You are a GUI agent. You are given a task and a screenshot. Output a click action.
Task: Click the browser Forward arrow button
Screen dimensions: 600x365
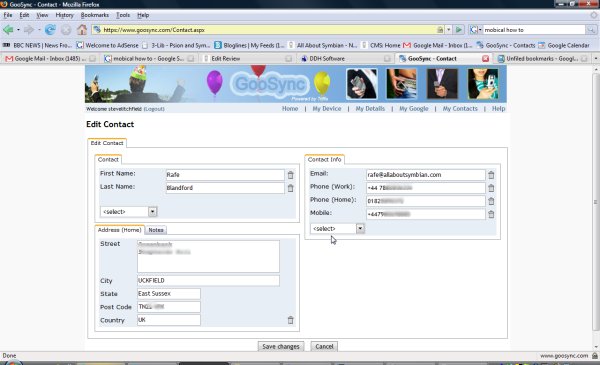click(29, 29)
